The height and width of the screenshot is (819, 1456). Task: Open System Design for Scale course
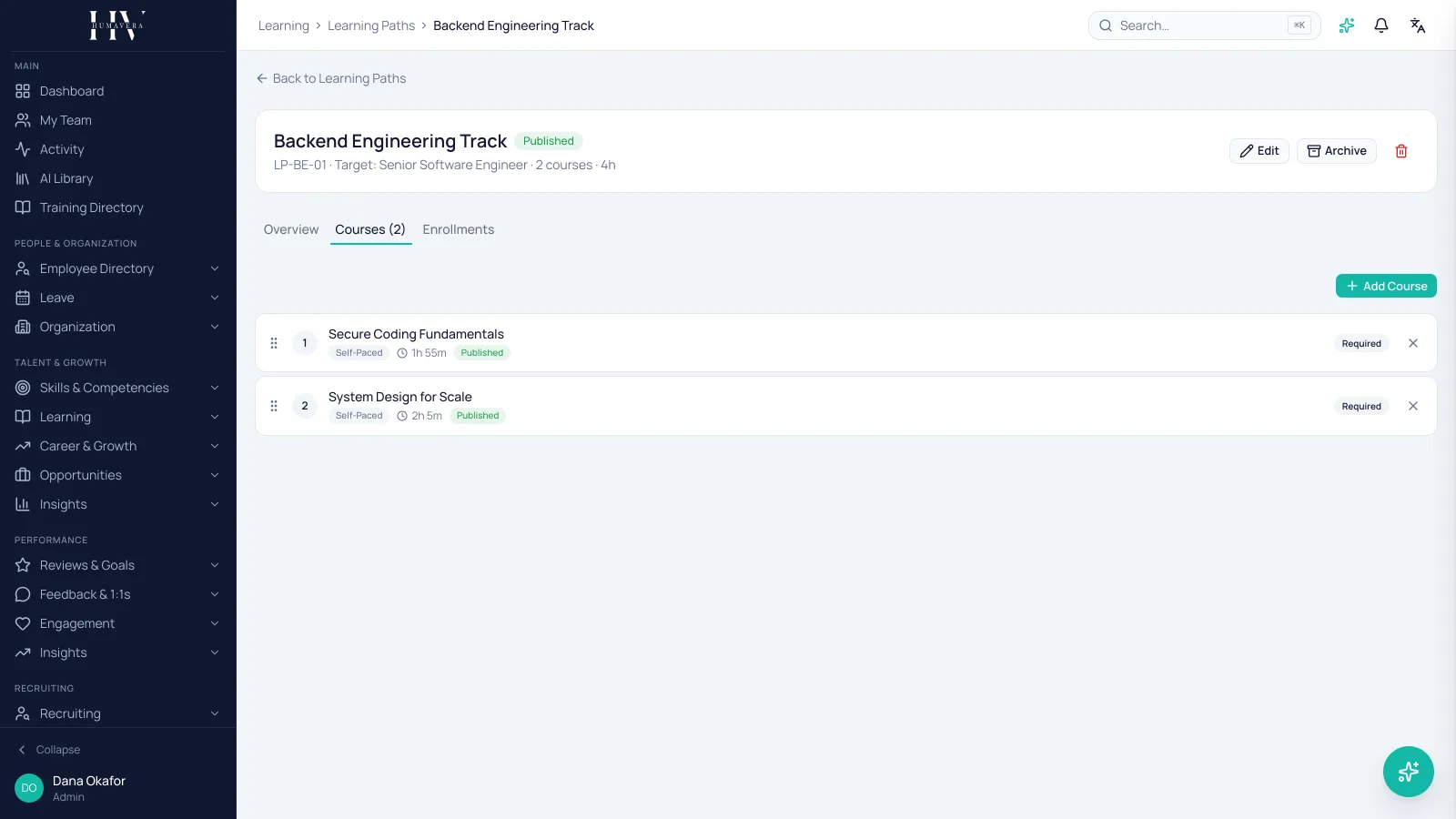click(x=400, y=397)
